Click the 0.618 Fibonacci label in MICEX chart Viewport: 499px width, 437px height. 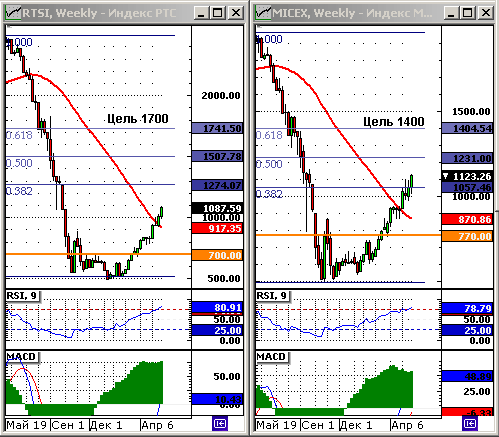tap(269, 135)
